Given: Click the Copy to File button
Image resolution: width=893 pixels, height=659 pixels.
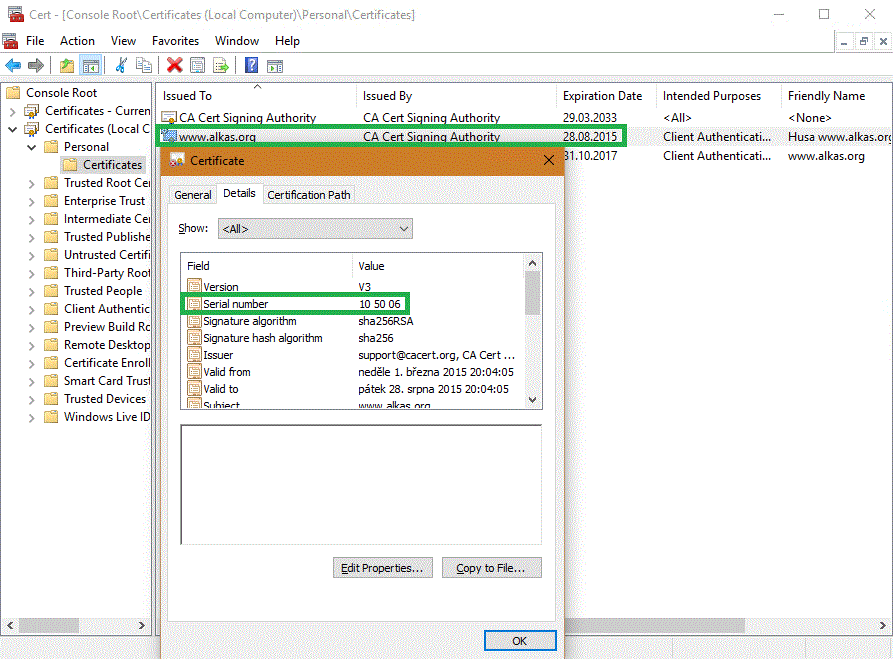Looking at the screenshot, I should coord(491,568).
